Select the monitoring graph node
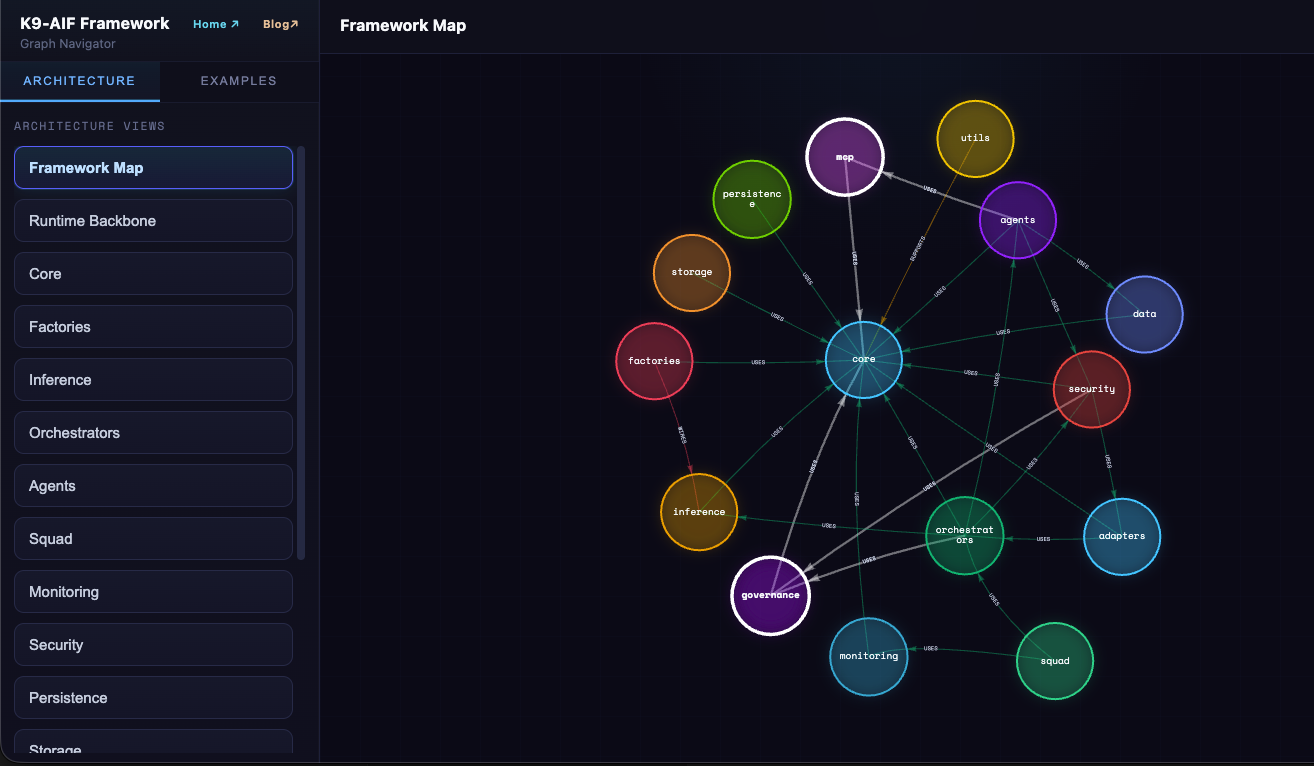 click(x=869, y=656)
